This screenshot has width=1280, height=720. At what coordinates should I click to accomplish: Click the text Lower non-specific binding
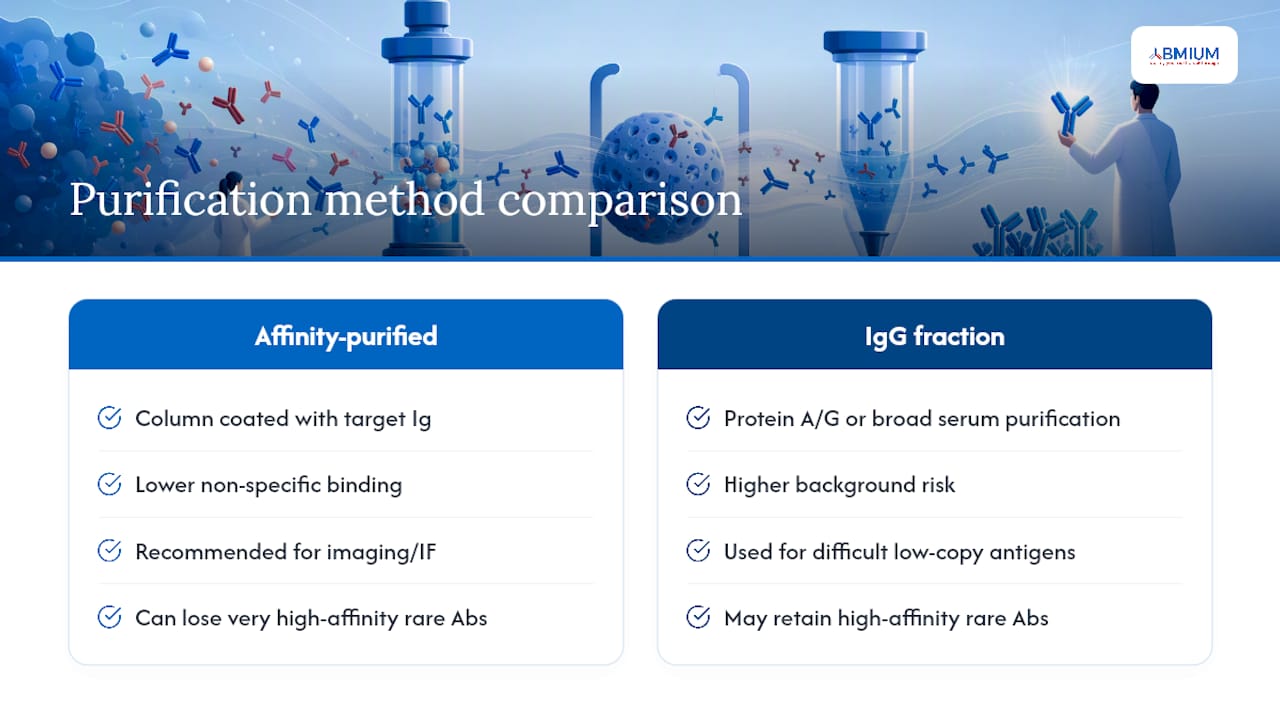tap(268, 485)
